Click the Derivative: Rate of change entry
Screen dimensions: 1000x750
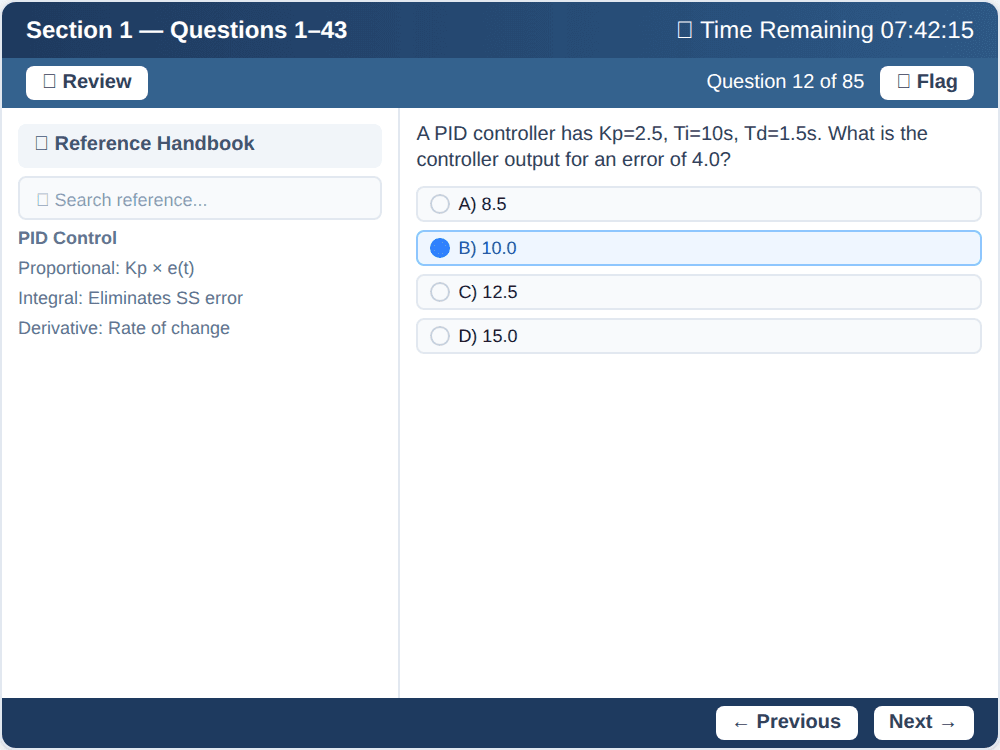(123, 328)
